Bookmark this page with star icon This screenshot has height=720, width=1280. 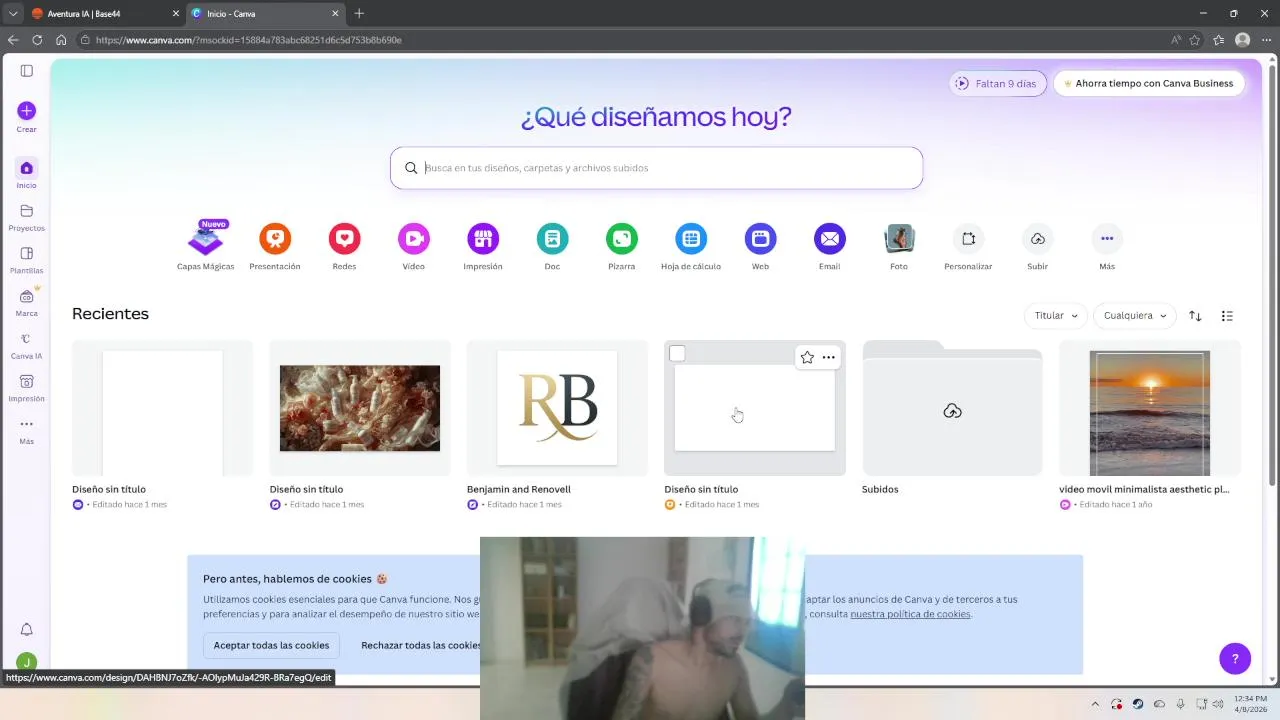(1195, 40)
